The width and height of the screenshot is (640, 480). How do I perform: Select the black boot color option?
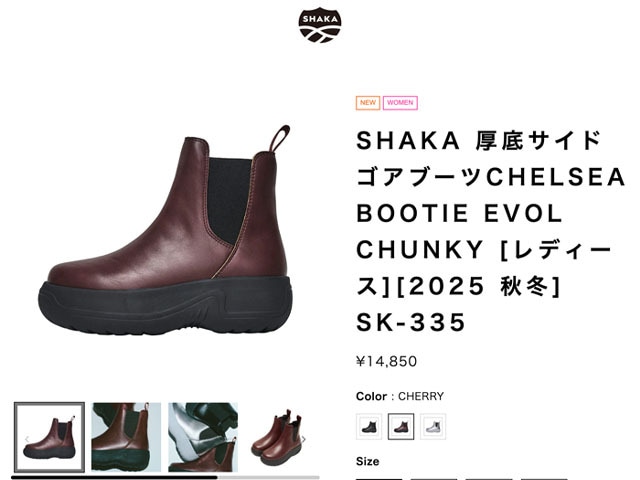[x=369, y=427]
